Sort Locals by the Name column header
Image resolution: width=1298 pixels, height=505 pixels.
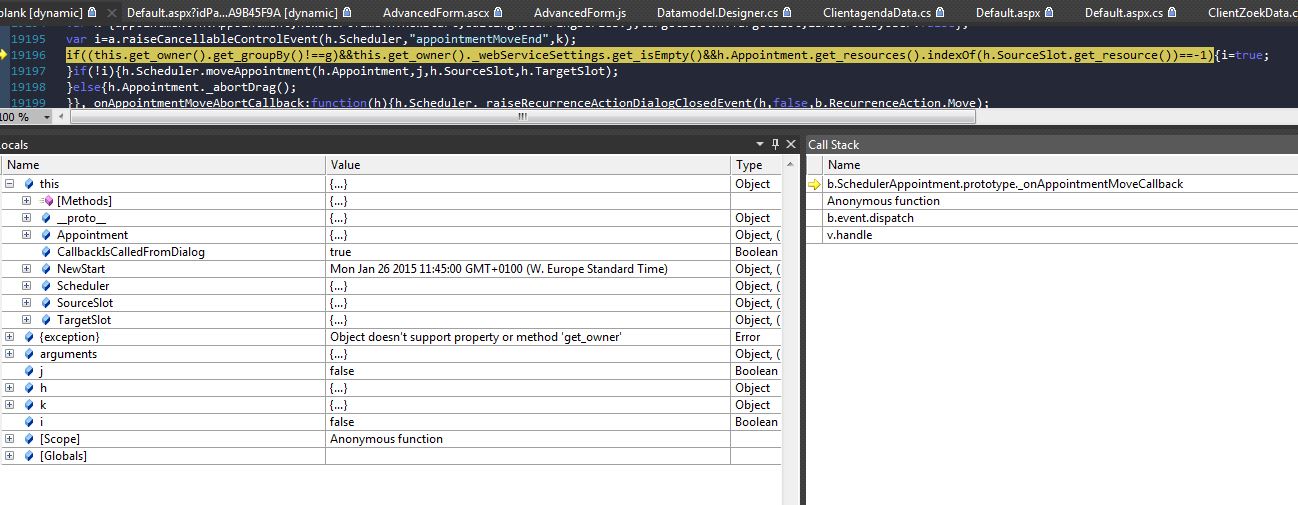(x=163, y=165)
